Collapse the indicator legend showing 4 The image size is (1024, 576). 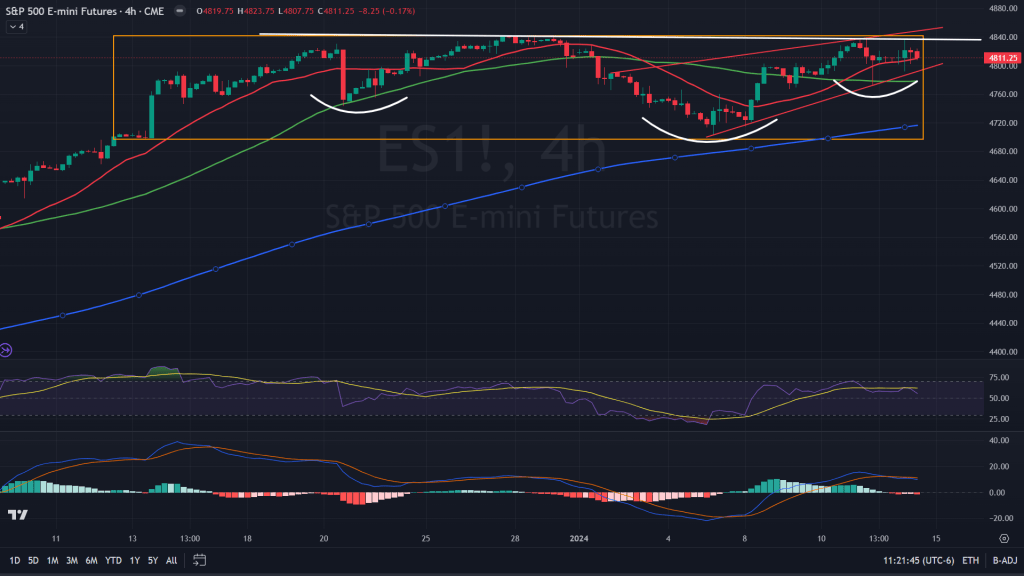pos(16,27)
